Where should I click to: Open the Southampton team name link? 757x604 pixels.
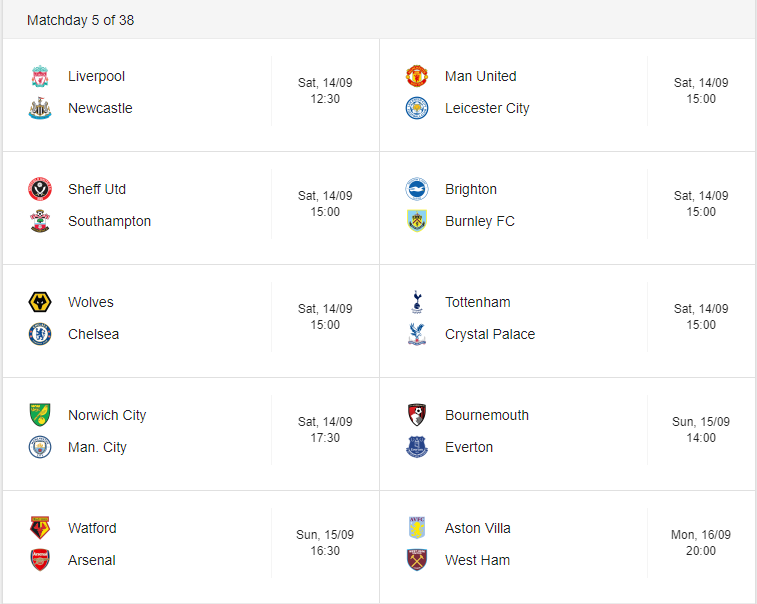tap(110, 221)
